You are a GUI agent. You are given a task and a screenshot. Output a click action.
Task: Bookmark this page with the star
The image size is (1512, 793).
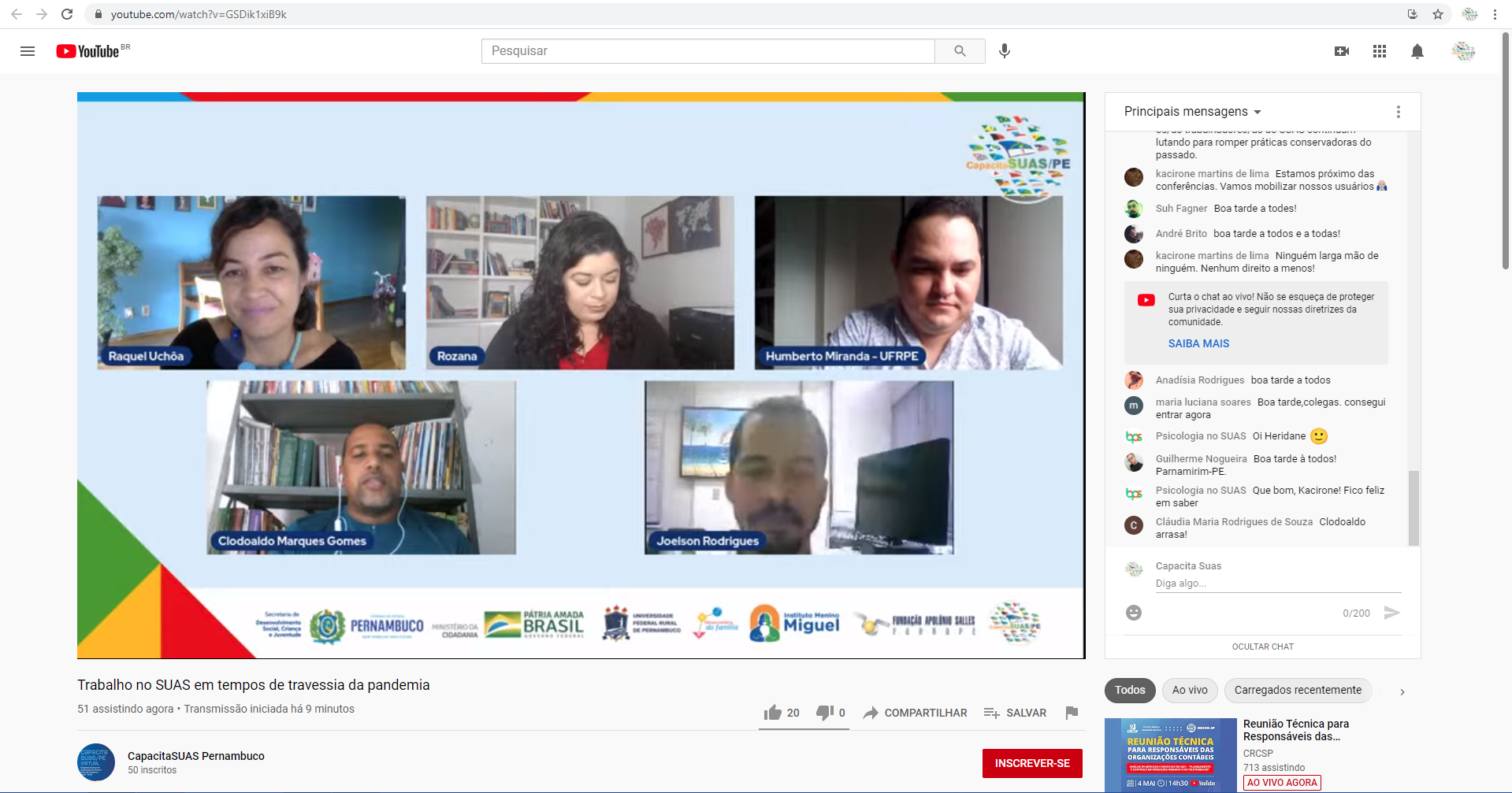coord(1438,14)
